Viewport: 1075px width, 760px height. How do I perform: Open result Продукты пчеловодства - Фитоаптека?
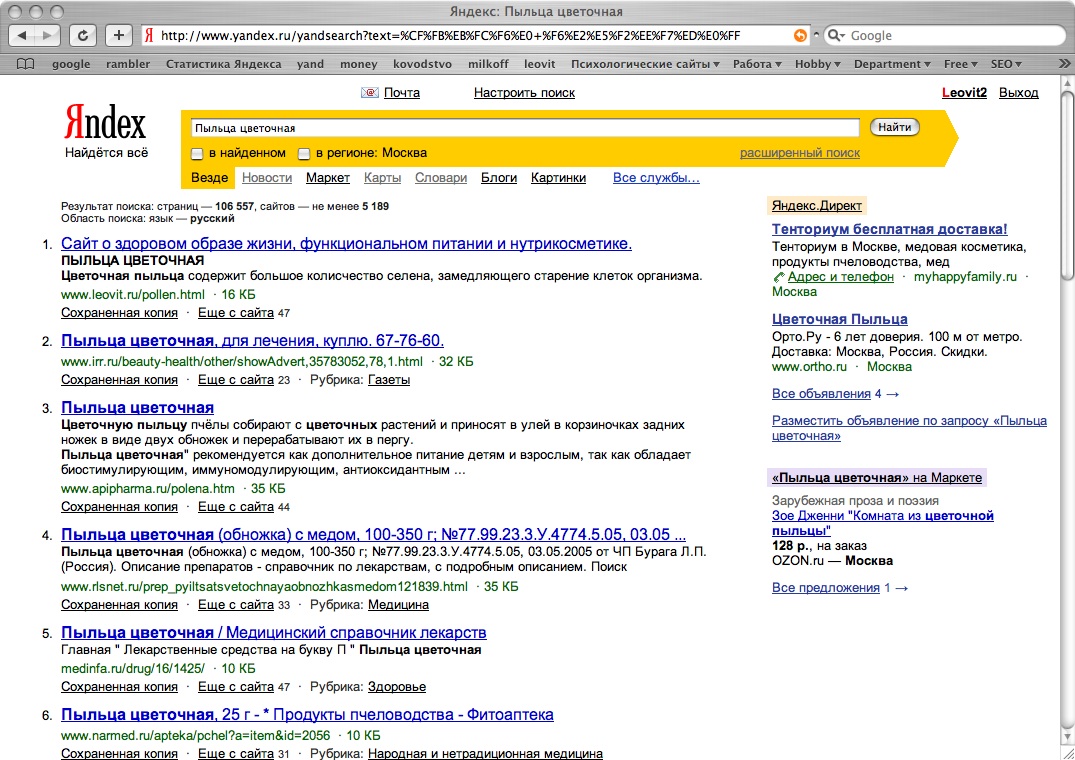(x=307, y=715)
